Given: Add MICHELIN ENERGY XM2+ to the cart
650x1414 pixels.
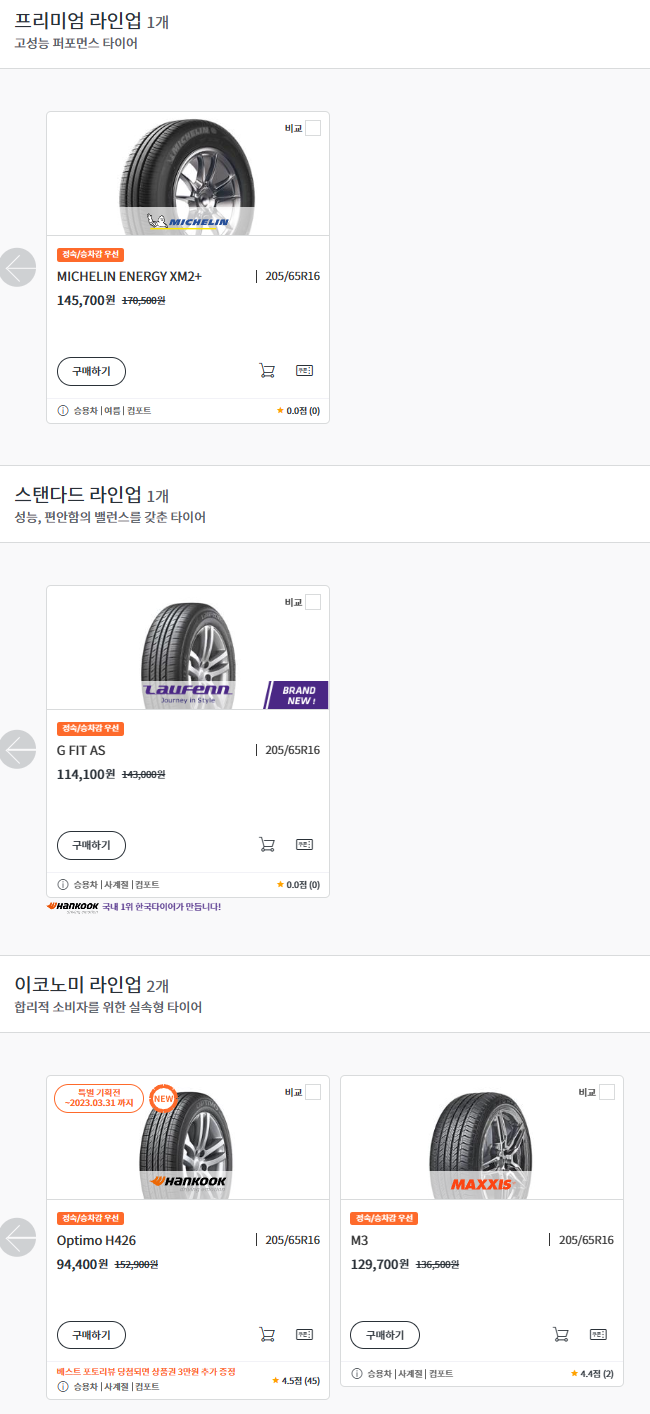Looking at the screenshot, I should 267,371.
